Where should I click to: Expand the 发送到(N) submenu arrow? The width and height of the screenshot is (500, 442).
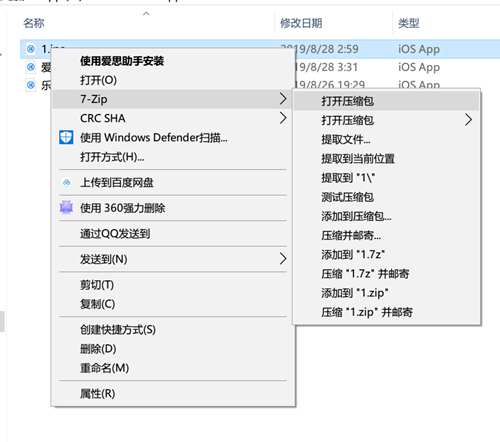click(x=283, y=259)
